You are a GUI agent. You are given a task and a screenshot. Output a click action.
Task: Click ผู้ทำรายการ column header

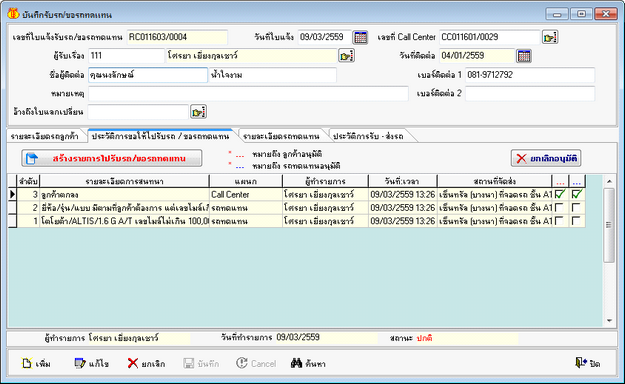point(325,181)
